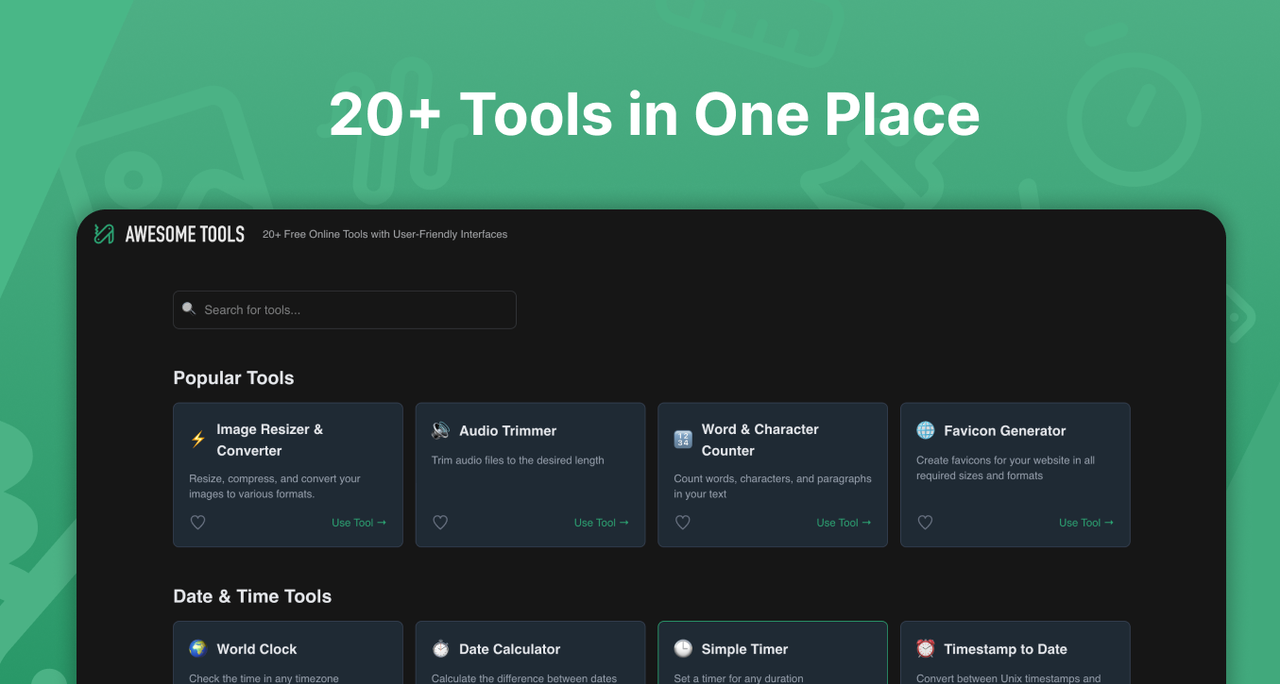Click the microphone icon on Audio Trimmer card

coord(440,430)
